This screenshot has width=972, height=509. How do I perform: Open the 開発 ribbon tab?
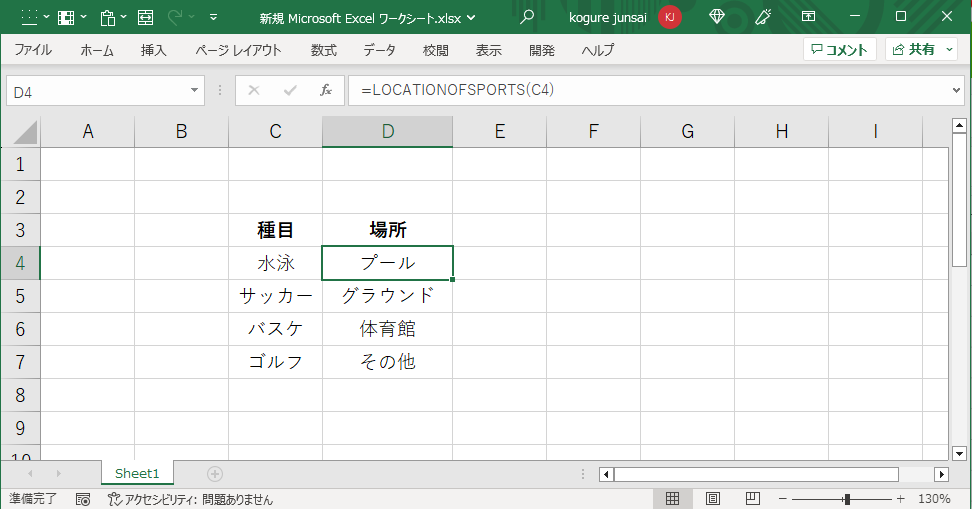[x=542, y=50]
